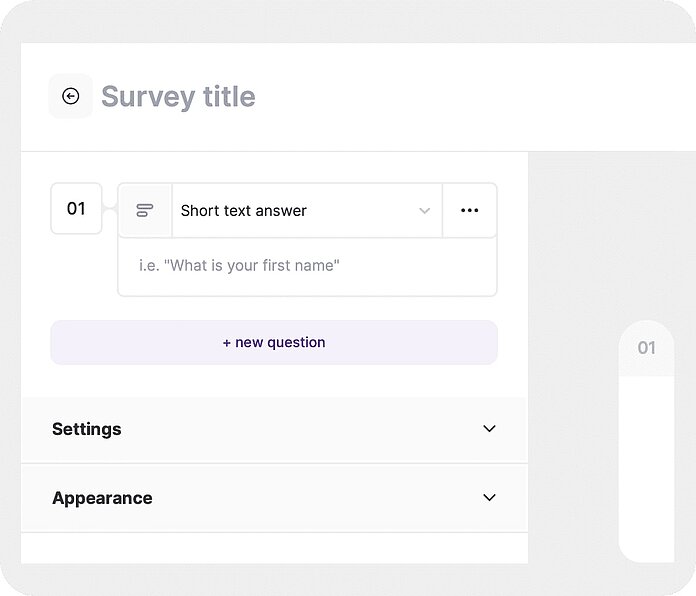
Task: Add a new question
Action: 273,342
